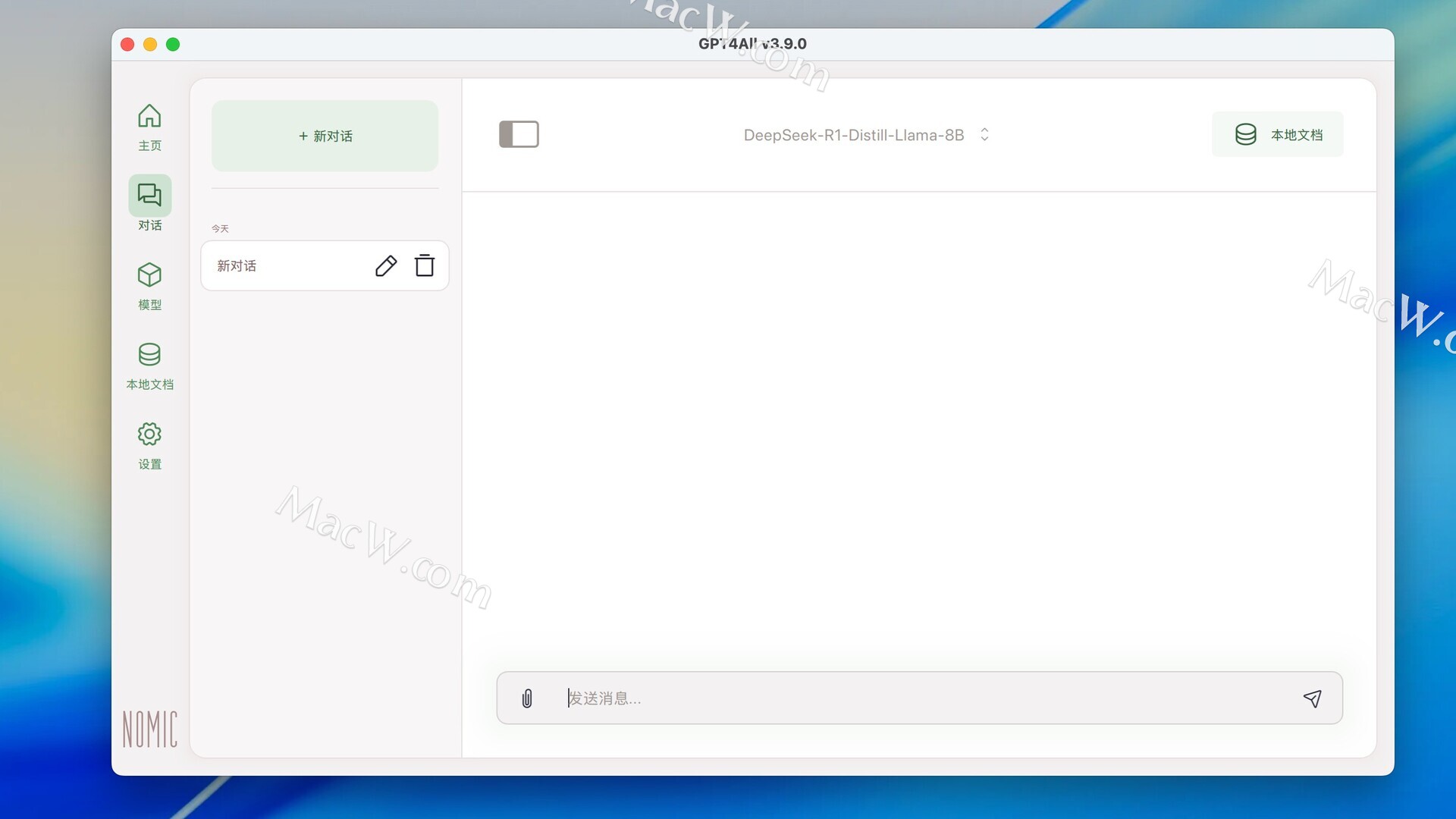Open the 主页 home page
1456x819 pixels.
pos(149,127)
